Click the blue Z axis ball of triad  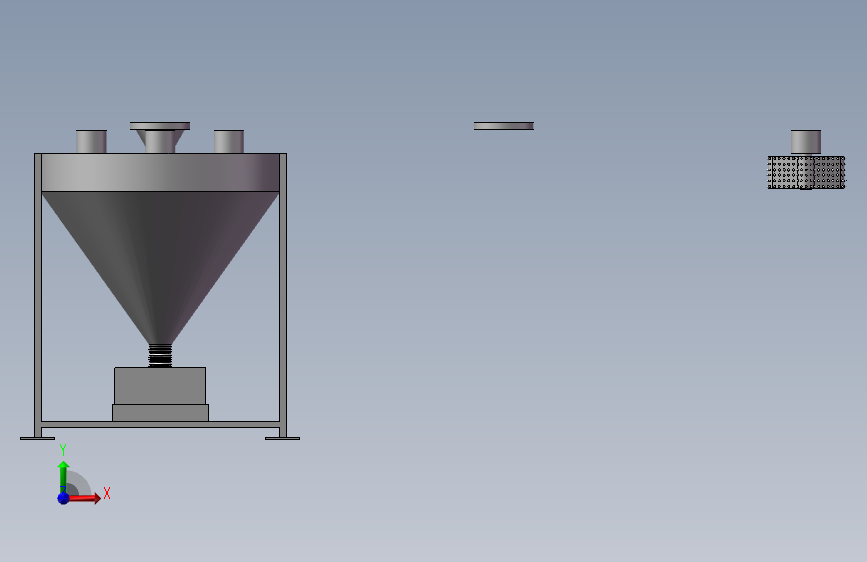64,498
